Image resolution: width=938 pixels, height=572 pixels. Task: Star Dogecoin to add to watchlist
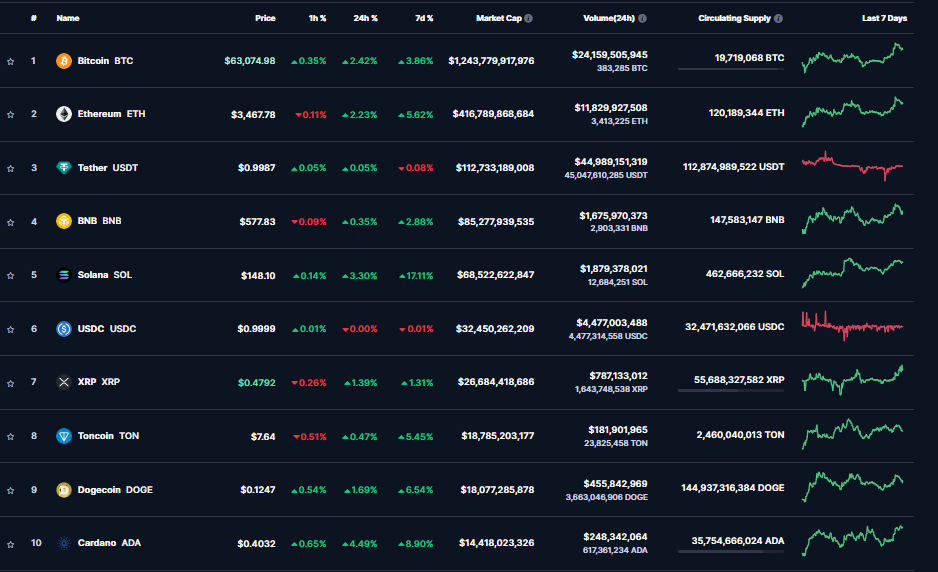pos(11,490)
